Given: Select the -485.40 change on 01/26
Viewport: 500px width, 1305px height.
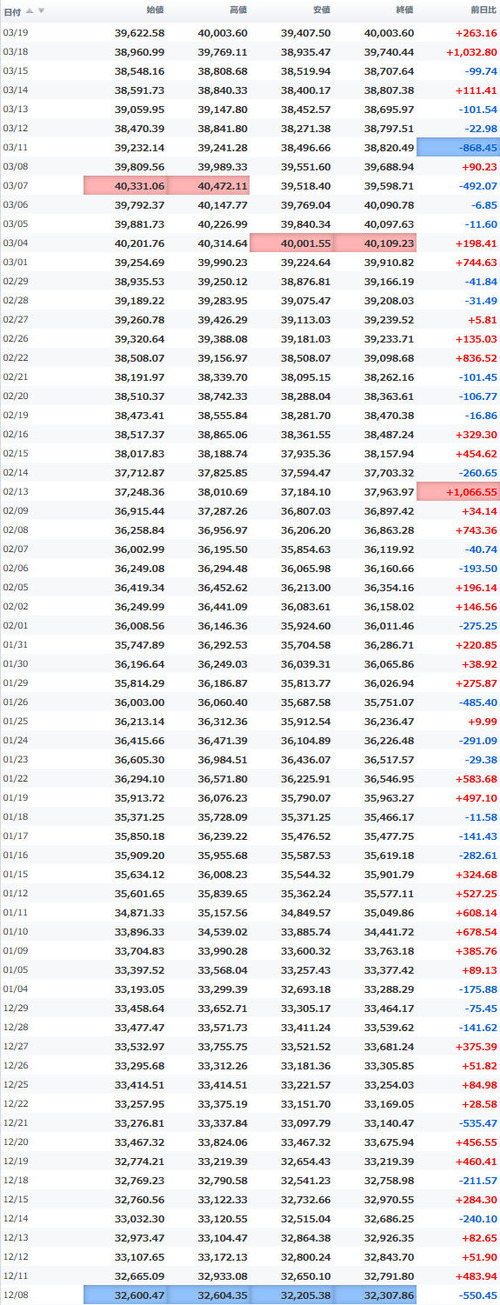Looking at the screenshot, I should click(477, 702).
